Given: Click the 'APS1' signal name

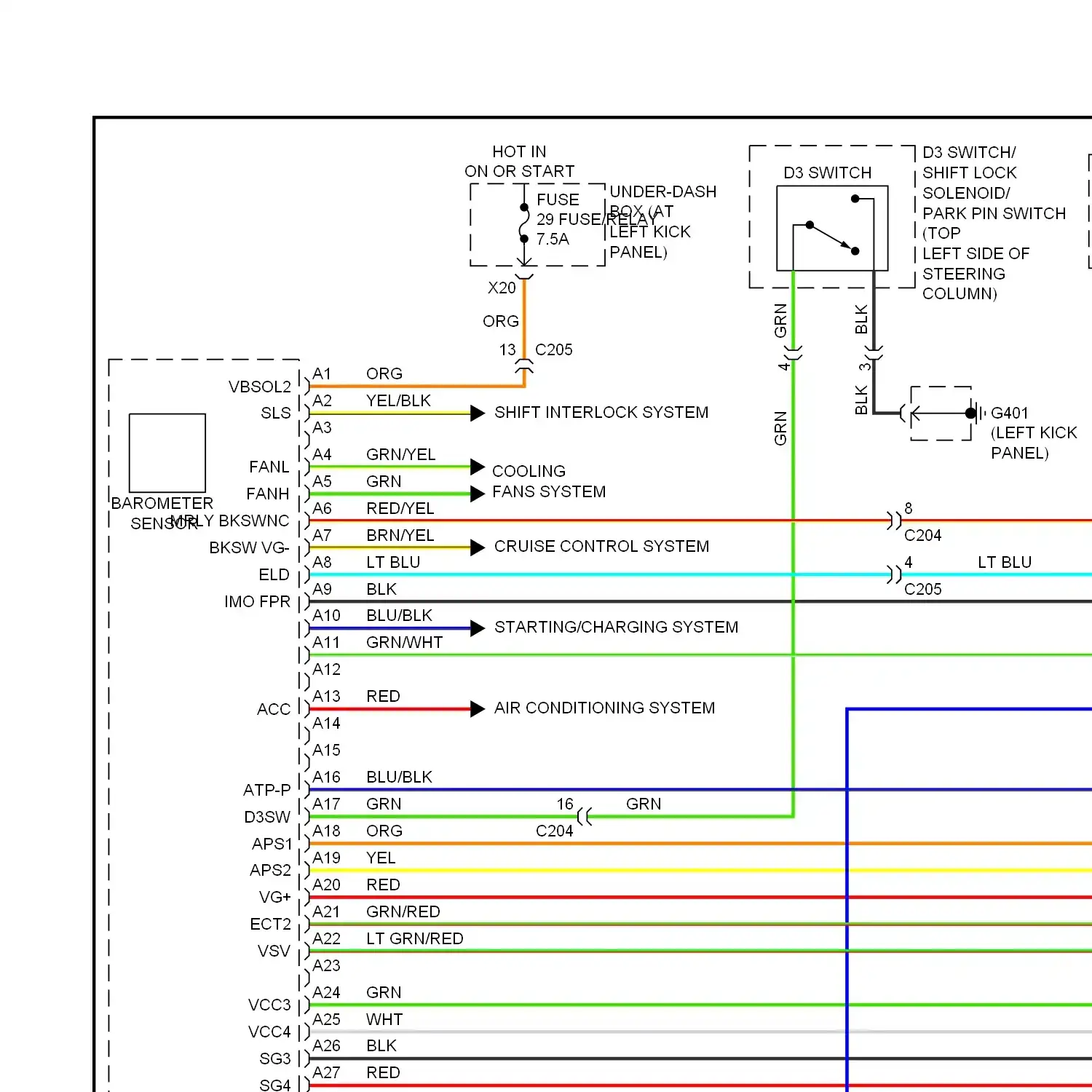Looking at the screenshot, I should tap(272, 844).
